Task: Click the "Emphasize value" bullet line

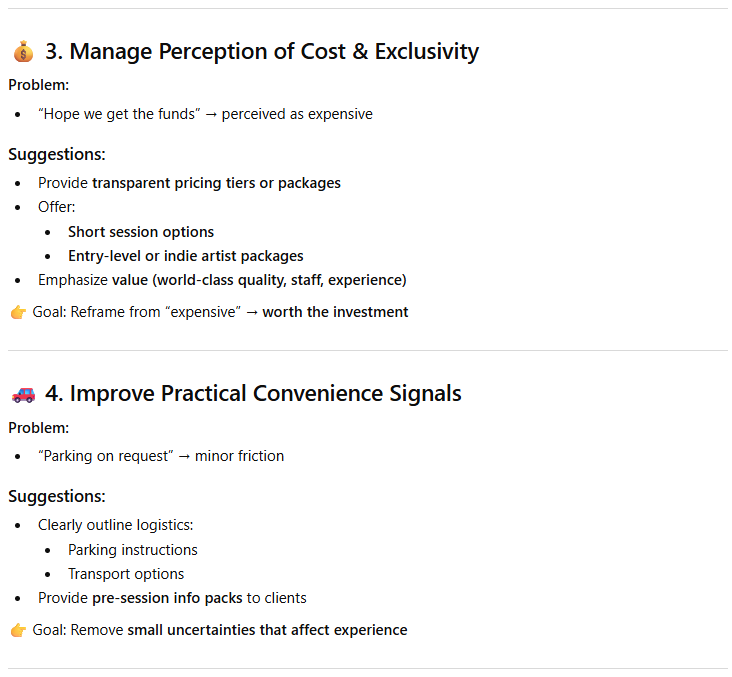Action: coord(222,280)
